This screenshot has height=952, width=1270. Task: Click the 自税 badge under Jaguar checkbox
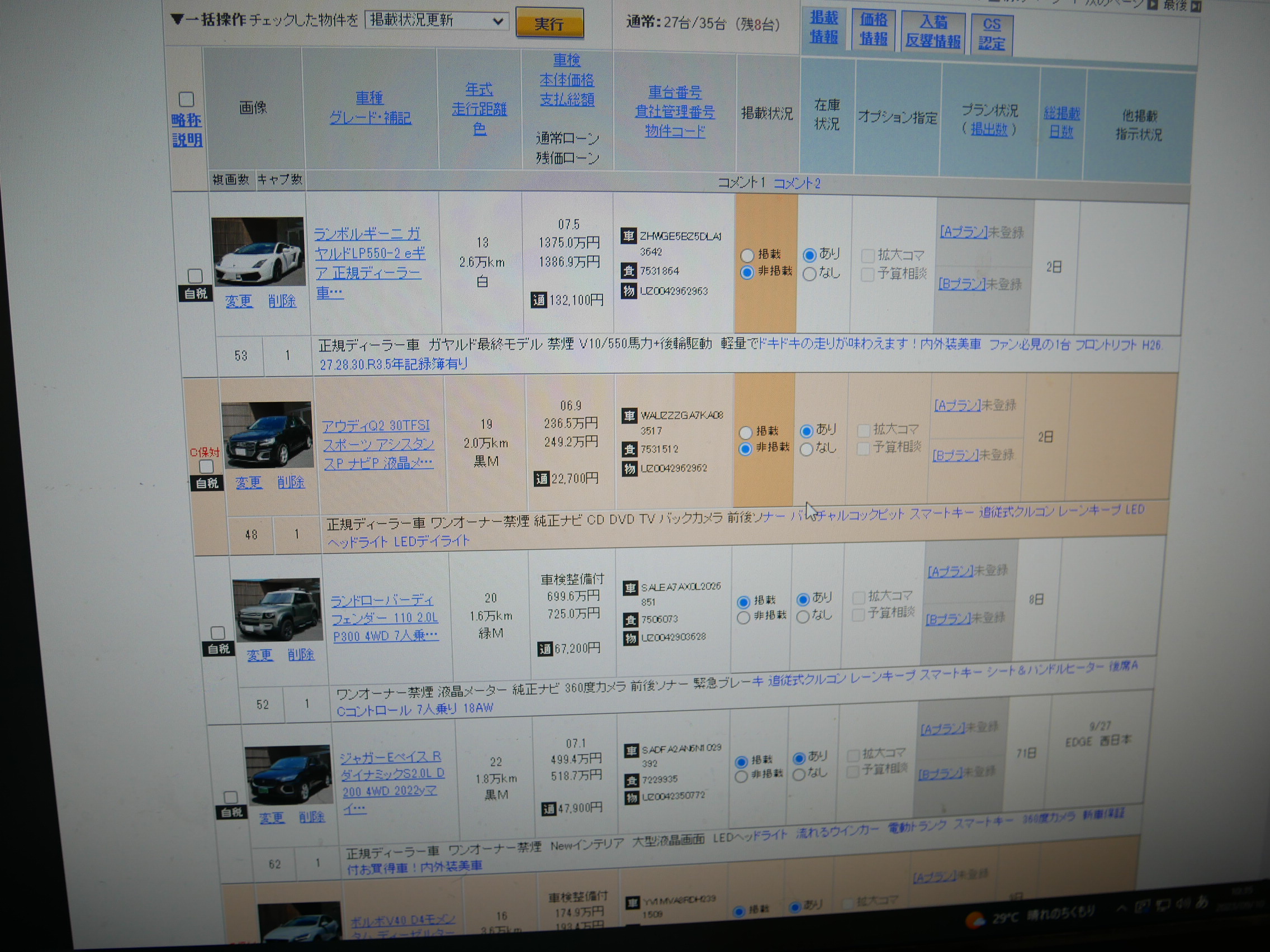click(x=231, y=812)
